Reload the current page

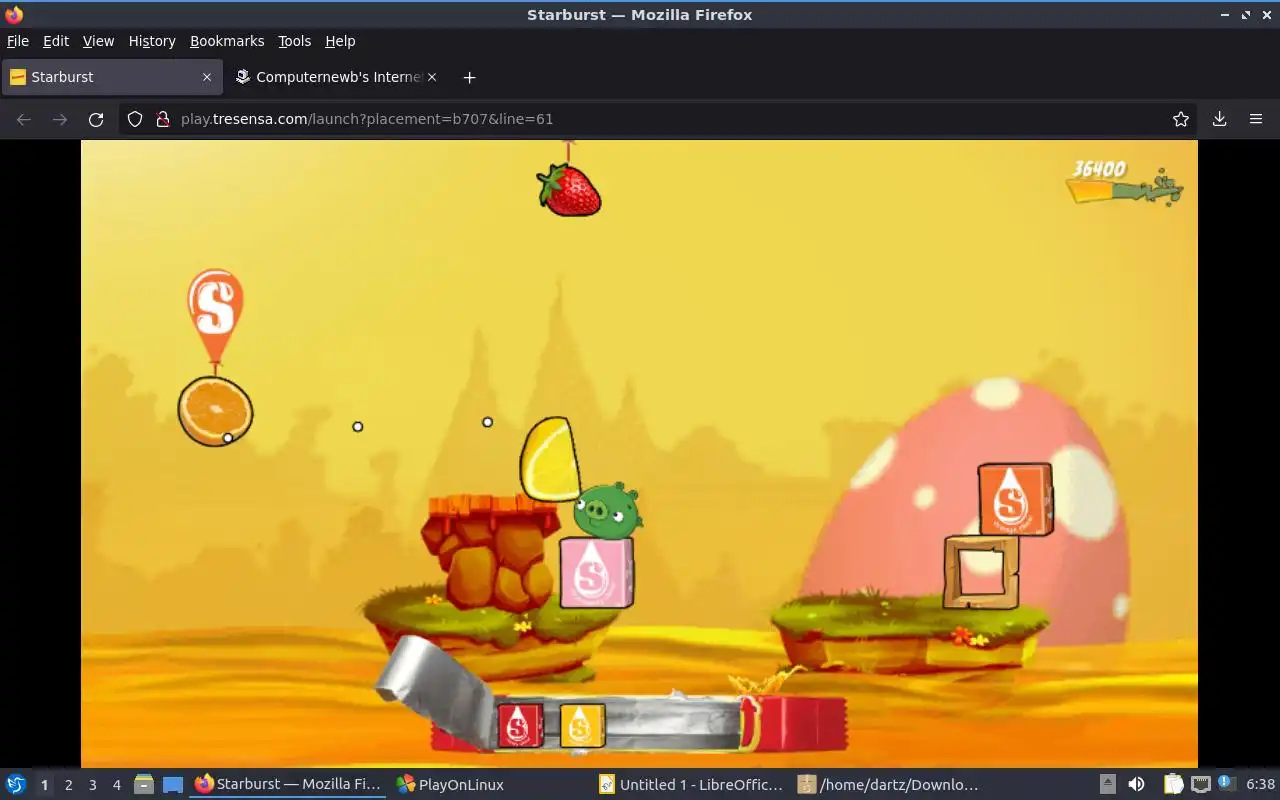(x=96, y=119)
